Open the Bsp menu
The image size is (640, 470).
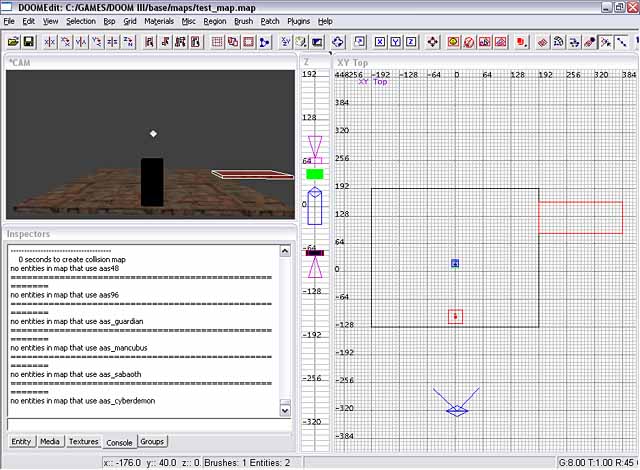click(109, 21)
